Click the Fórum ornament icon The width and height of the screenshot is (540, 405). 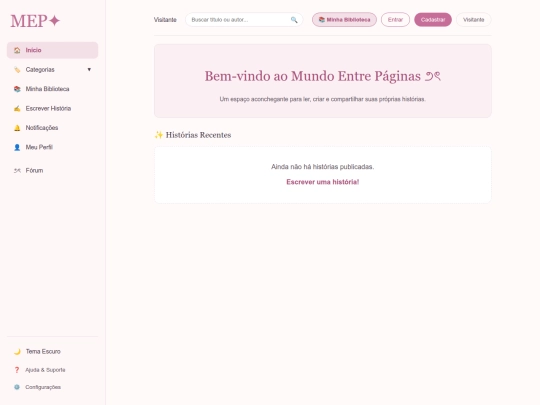click(x=17, y=171)
